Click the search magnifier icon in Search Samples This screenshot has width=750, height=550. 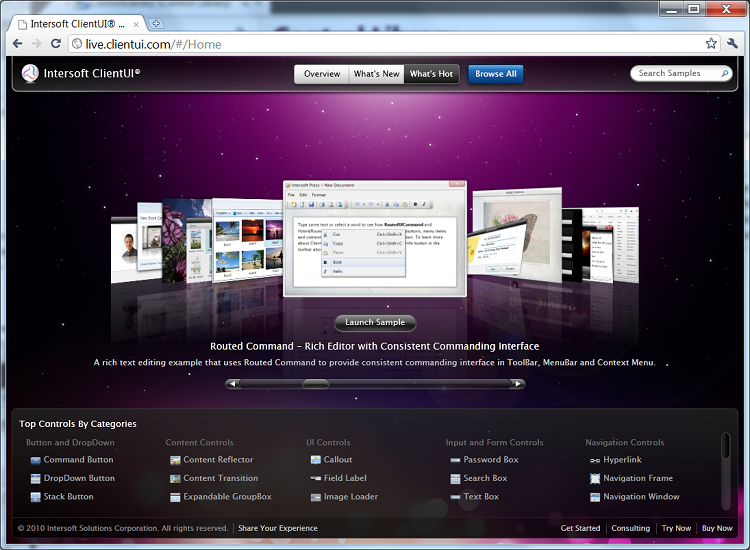coord(724,73)
